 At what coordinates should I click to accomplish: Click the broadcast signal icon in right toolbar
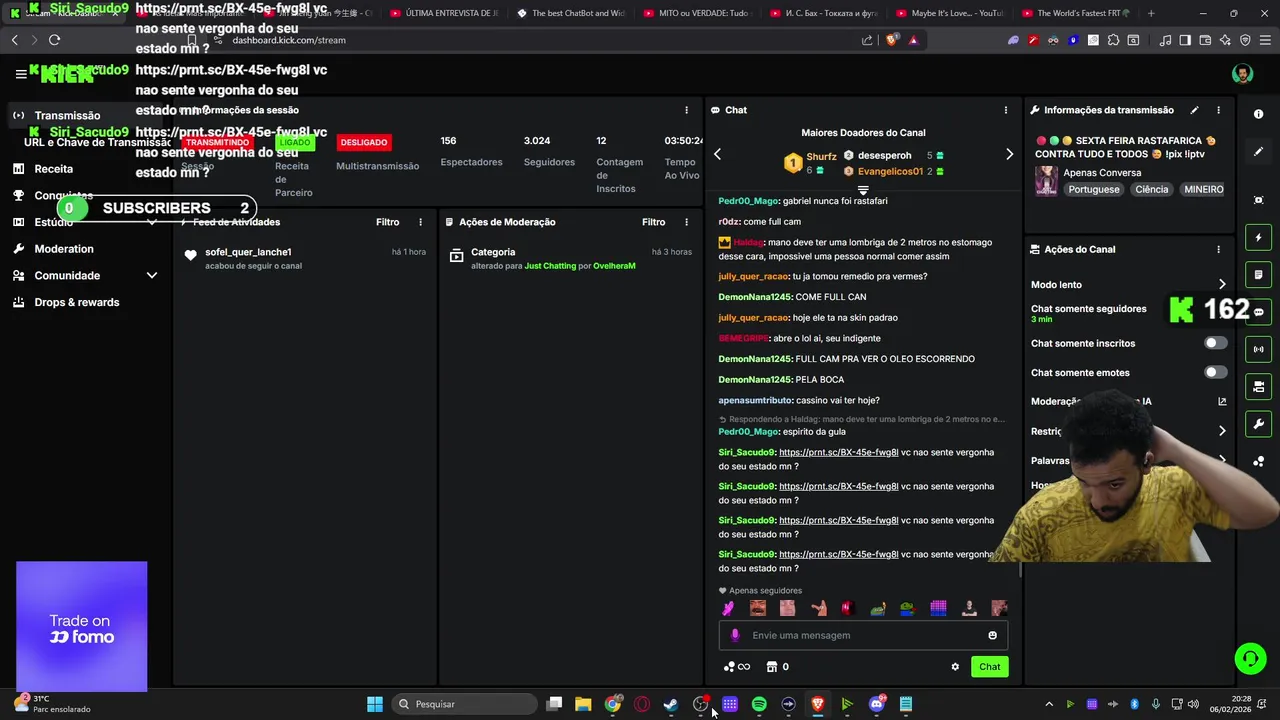(1258, 349)
